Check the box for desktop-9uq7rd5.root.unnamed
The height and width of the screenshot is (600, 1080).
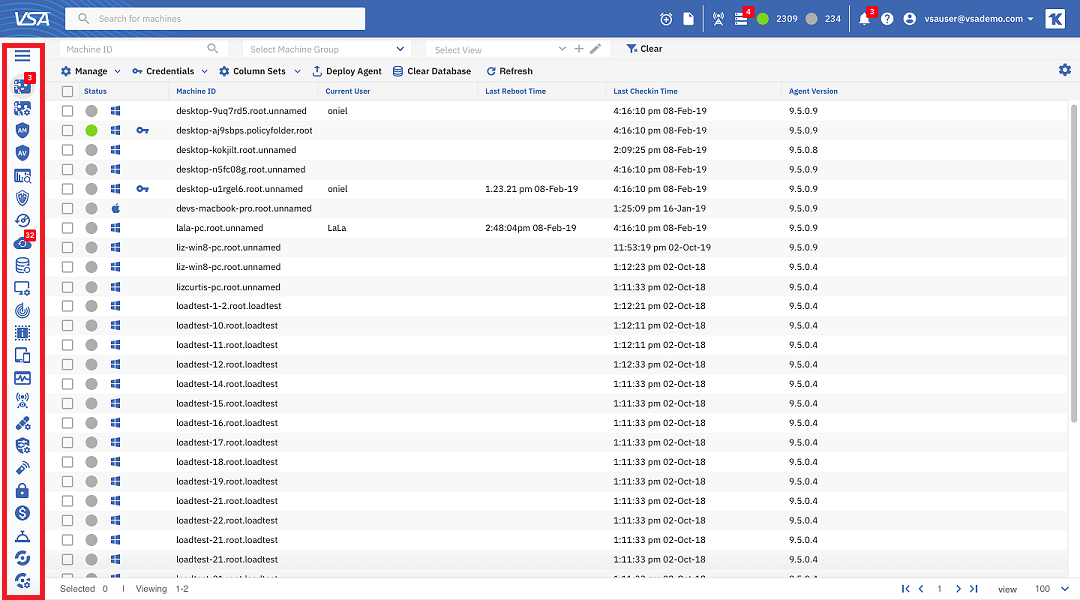67,111
